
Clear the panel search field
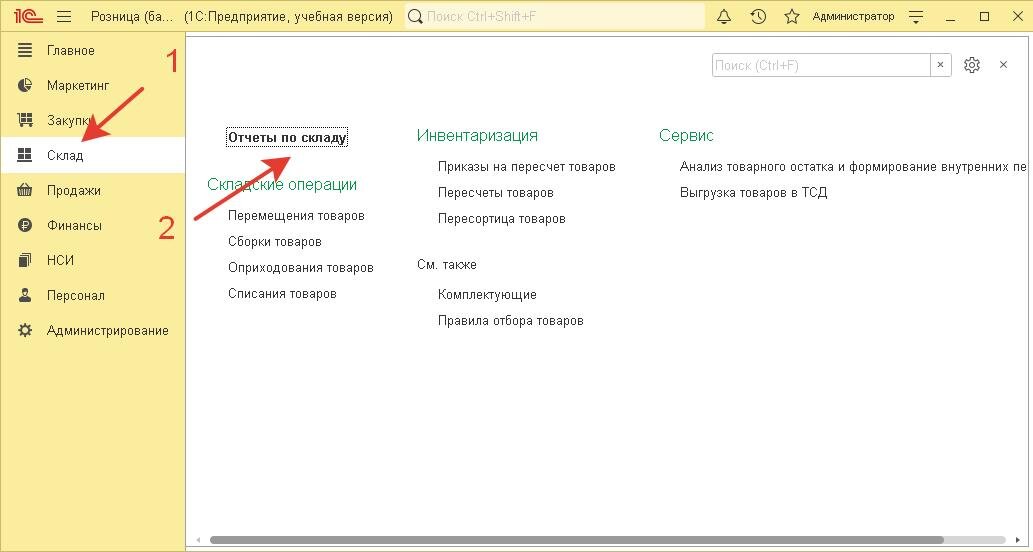pos(941,65)
